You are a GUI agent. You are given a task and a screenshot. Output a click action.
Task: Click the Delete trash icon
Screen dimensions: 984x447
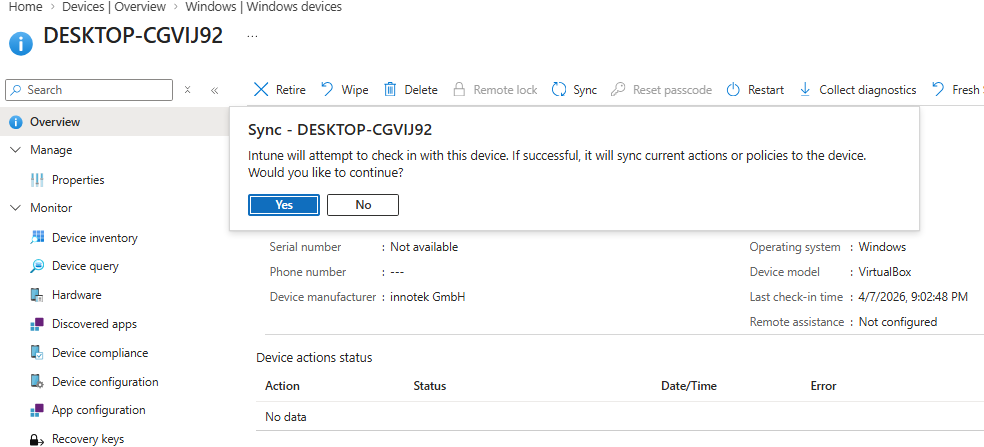point(391,90)
